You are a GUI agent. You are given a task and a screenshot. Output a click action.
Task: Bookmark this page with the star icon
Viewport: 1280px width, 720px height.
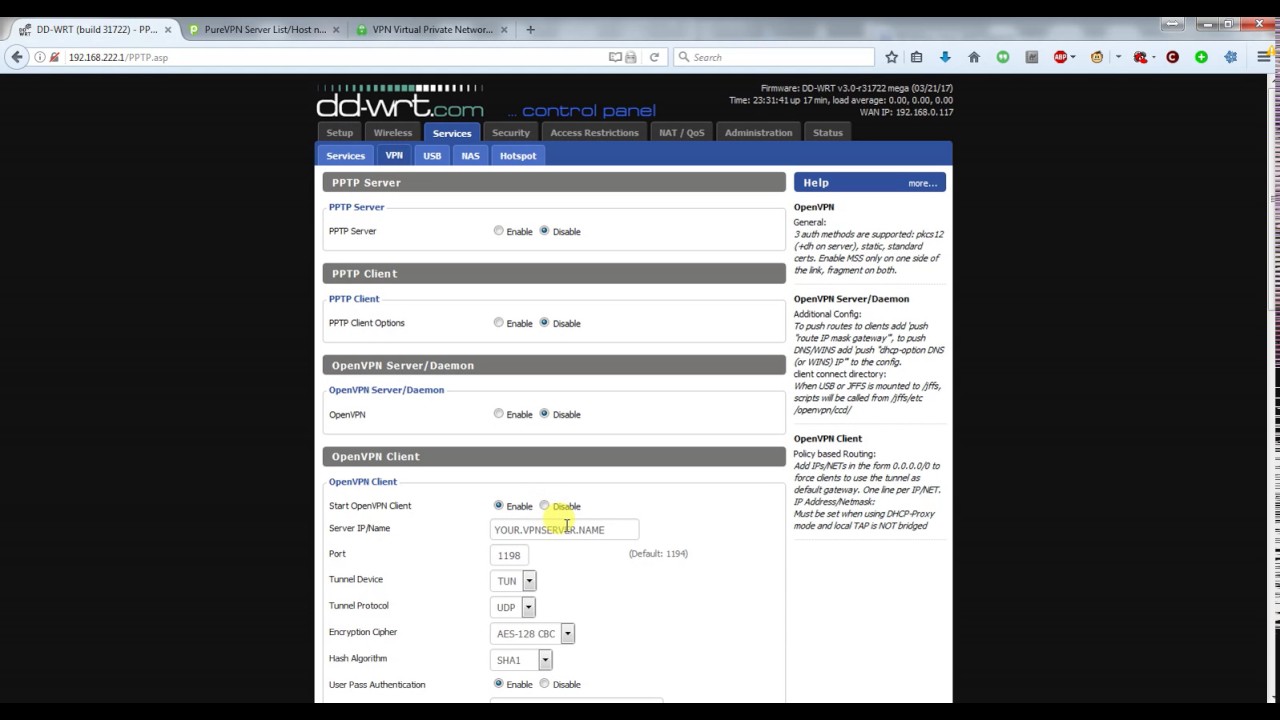pyautogui.click(x=891, y=57)
